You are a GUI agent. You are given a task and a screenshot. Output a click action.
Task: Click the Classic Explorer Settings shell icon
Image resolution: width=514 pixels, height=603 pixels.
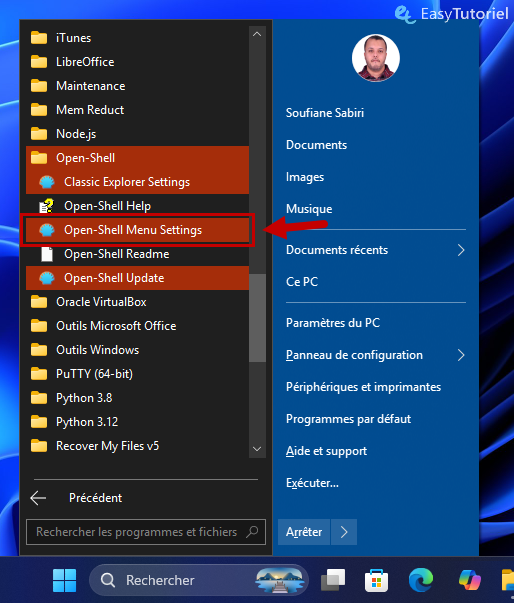click(47, 182)
